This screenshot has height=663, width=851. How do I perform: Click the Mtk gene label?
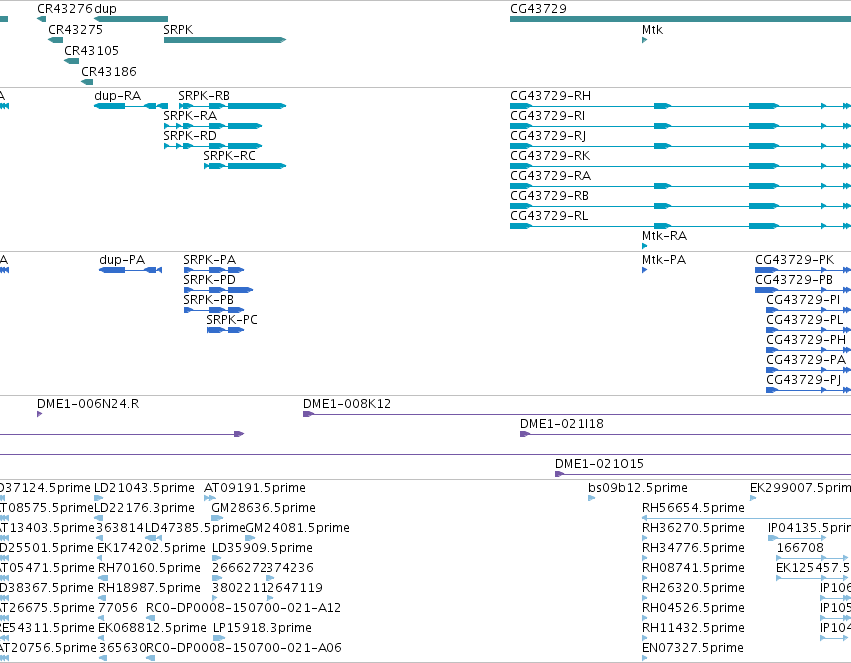tap(652, 30)
